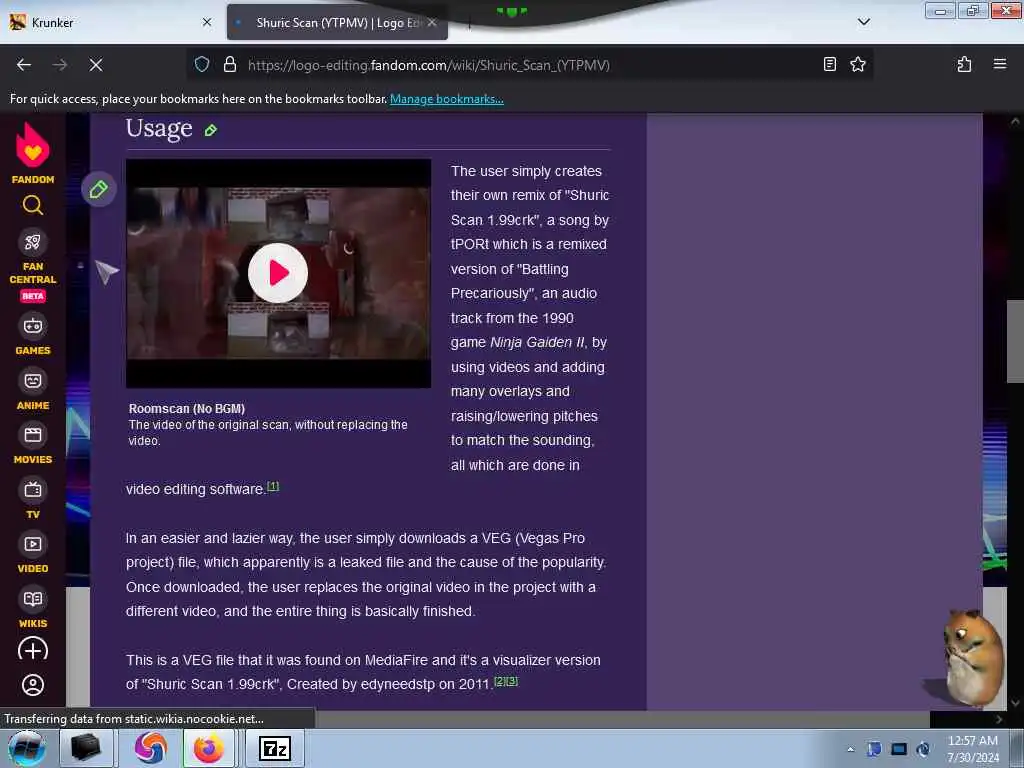Viewport: 1024px width, 768px height.
Task: Stop loading the page
Action: coord(96,65)
